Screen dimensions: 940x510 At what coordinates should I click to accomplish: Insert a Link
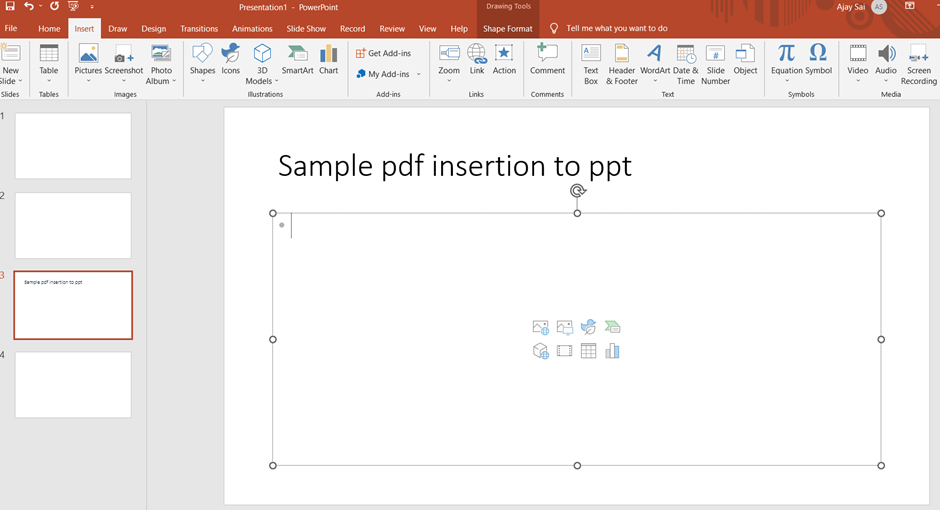[x=477, y=59]
